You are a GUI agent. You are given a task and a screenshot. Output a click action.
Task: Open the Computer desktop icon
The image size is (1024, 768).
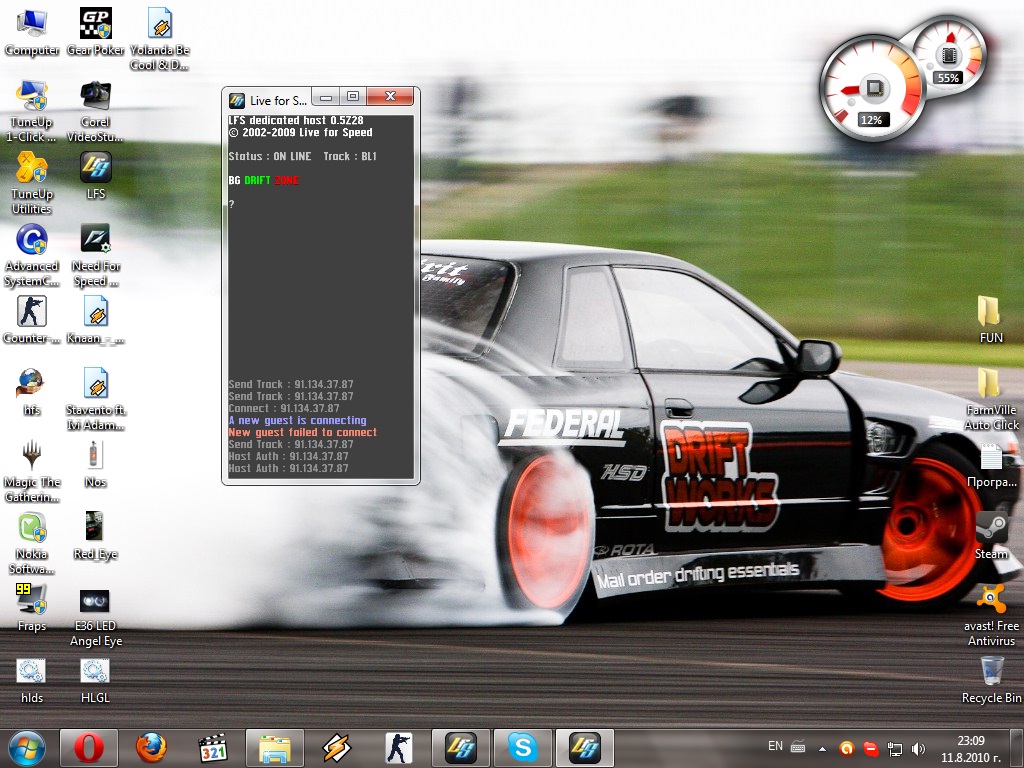click(x=31, y=31)
